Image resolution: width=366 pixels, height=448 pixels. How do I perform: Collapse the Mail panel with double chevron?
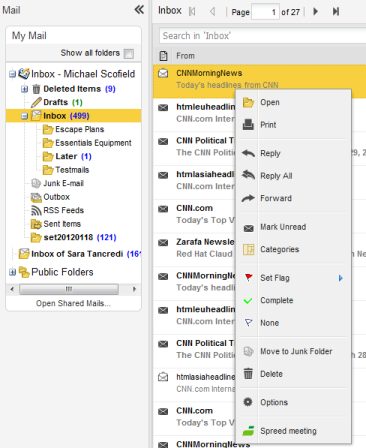click(x=139, y=10)
